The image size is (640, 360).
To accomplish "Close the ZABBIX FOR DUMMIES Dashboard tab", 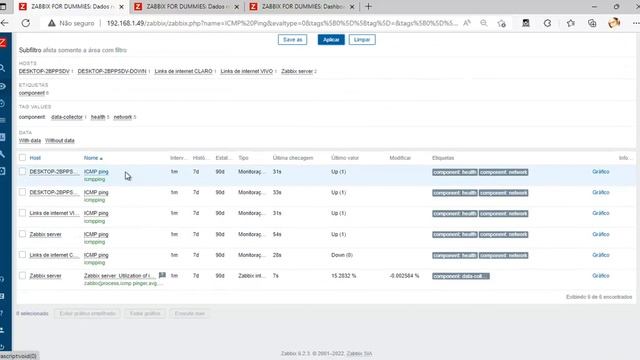I will point(352,7).
